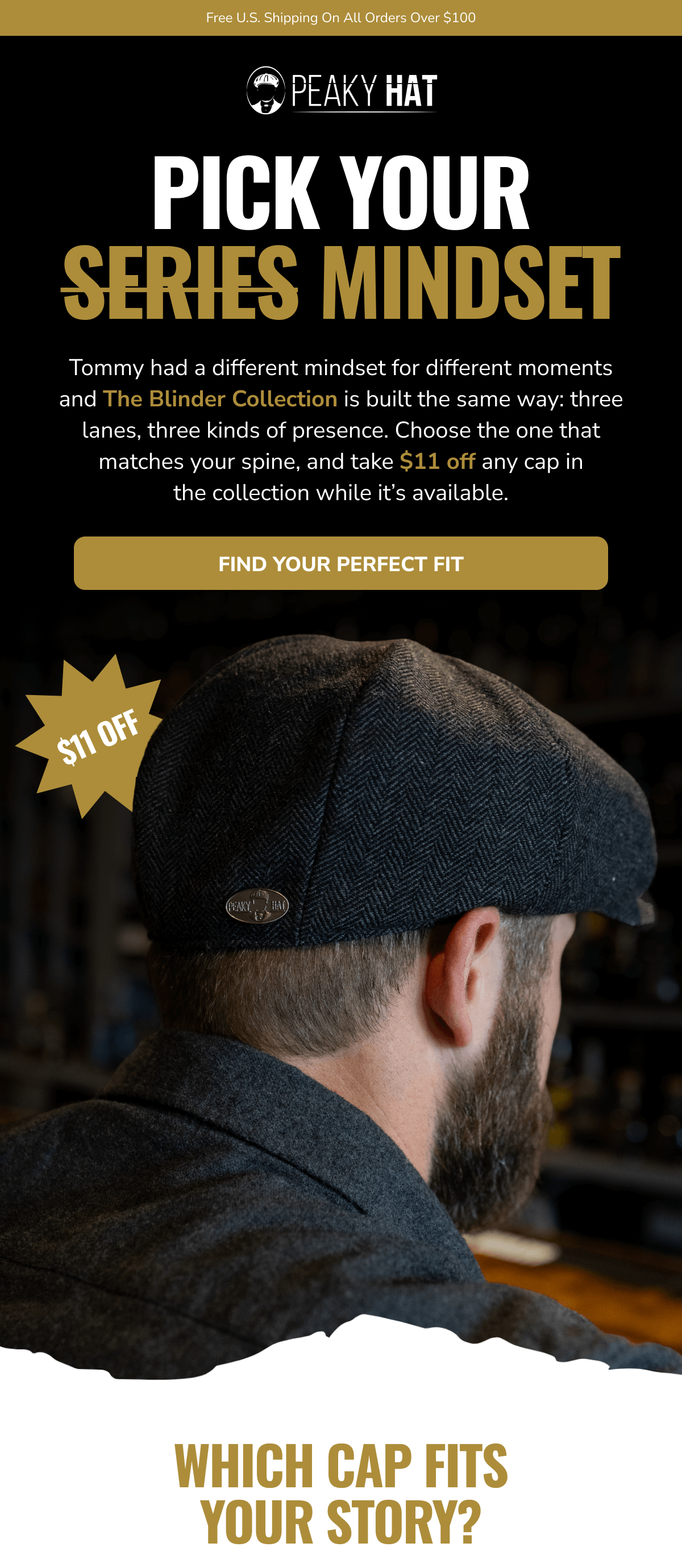The image size is (682, 1568).
Task: Click the struck-through SERIES word
Action: click(x=181, y=282)
